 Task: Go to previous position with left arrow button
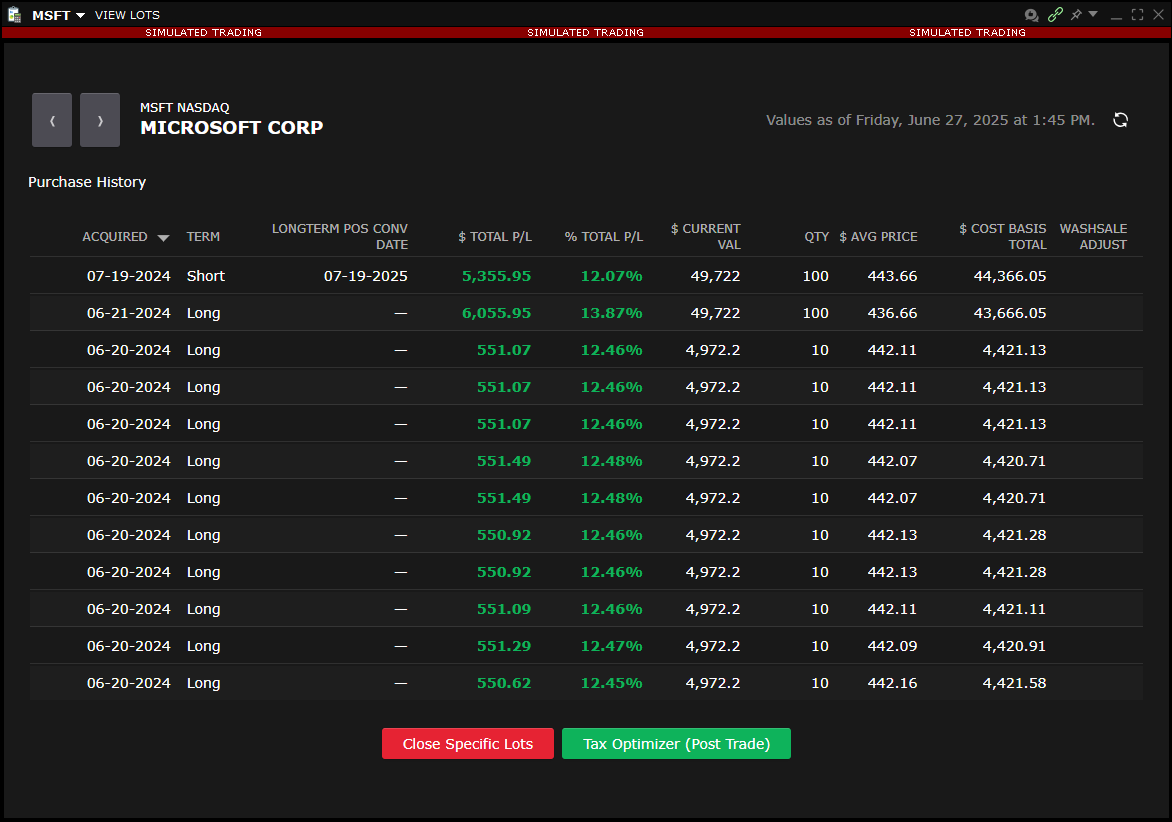pos(52,120)
